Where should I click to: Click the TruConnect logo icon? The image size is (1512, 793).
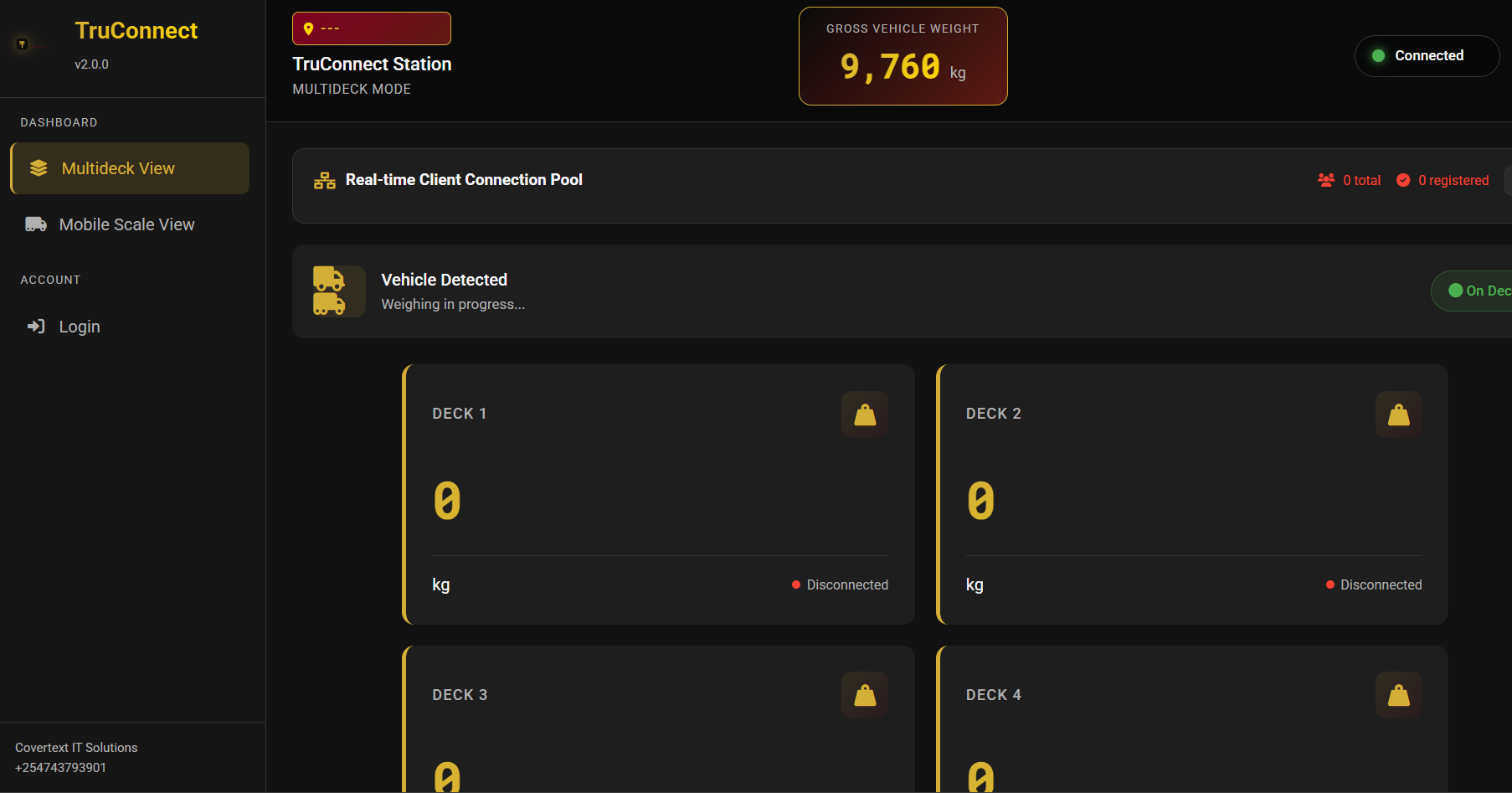pyautogui.click(x=23, y=44)
